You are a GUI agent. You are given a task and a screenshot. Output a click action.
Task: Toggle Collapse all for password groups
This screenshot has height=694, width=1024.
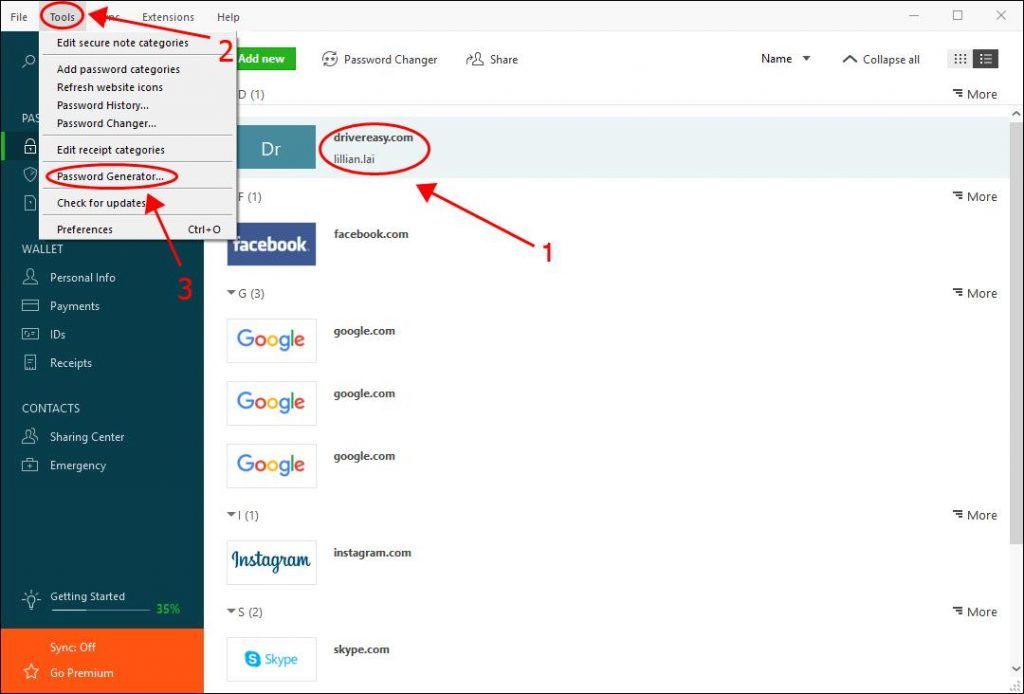(x=880, y=59)
